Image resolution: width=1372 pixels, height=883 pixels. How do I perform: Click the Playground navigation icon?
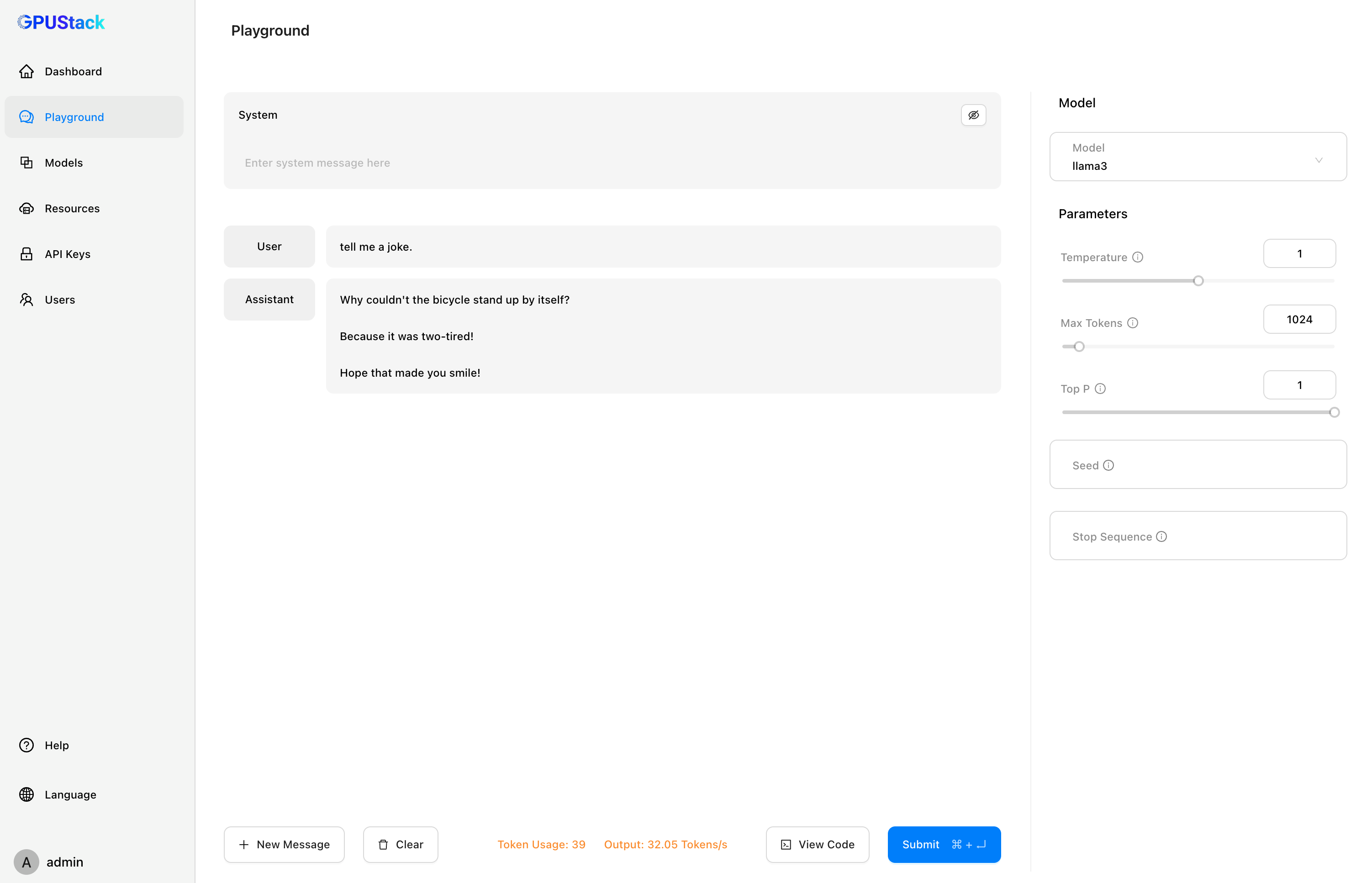pyautogui.click(x=26, y=117)
